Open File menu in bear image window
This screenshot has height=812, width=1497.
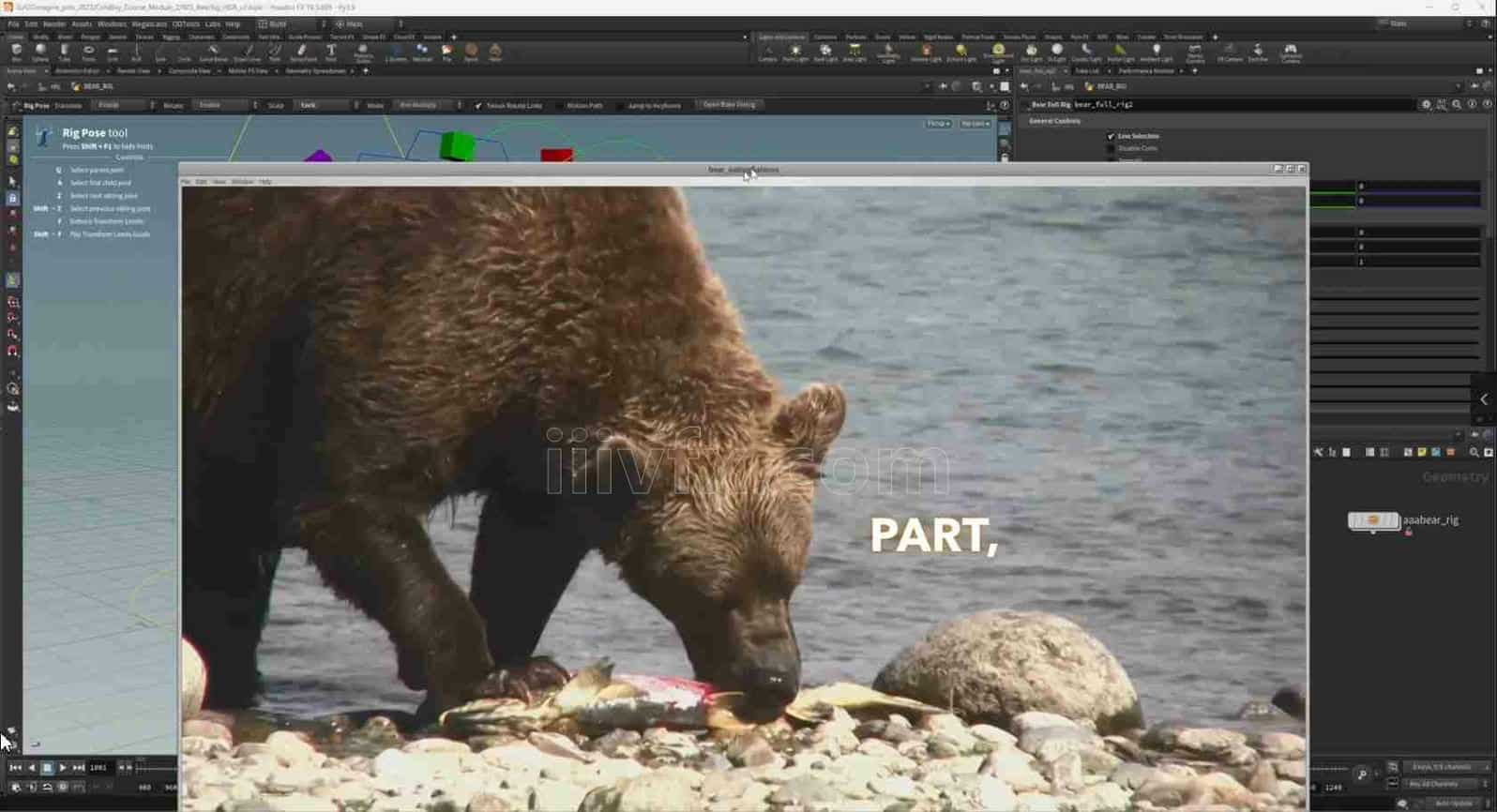pos(185,181)
